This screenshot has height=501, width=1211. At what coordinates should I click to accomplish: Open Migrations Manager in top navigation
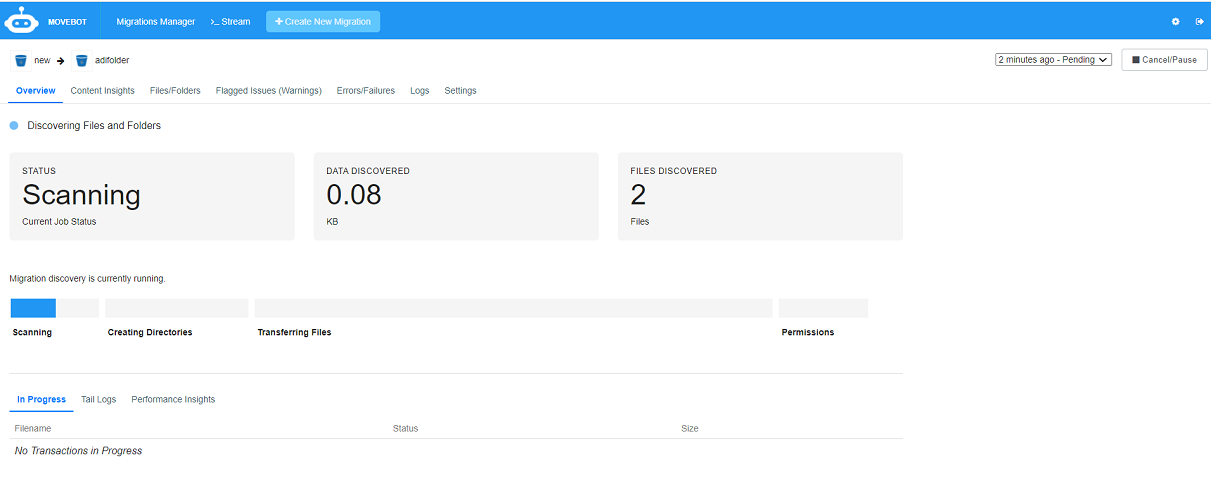point(155,21)
